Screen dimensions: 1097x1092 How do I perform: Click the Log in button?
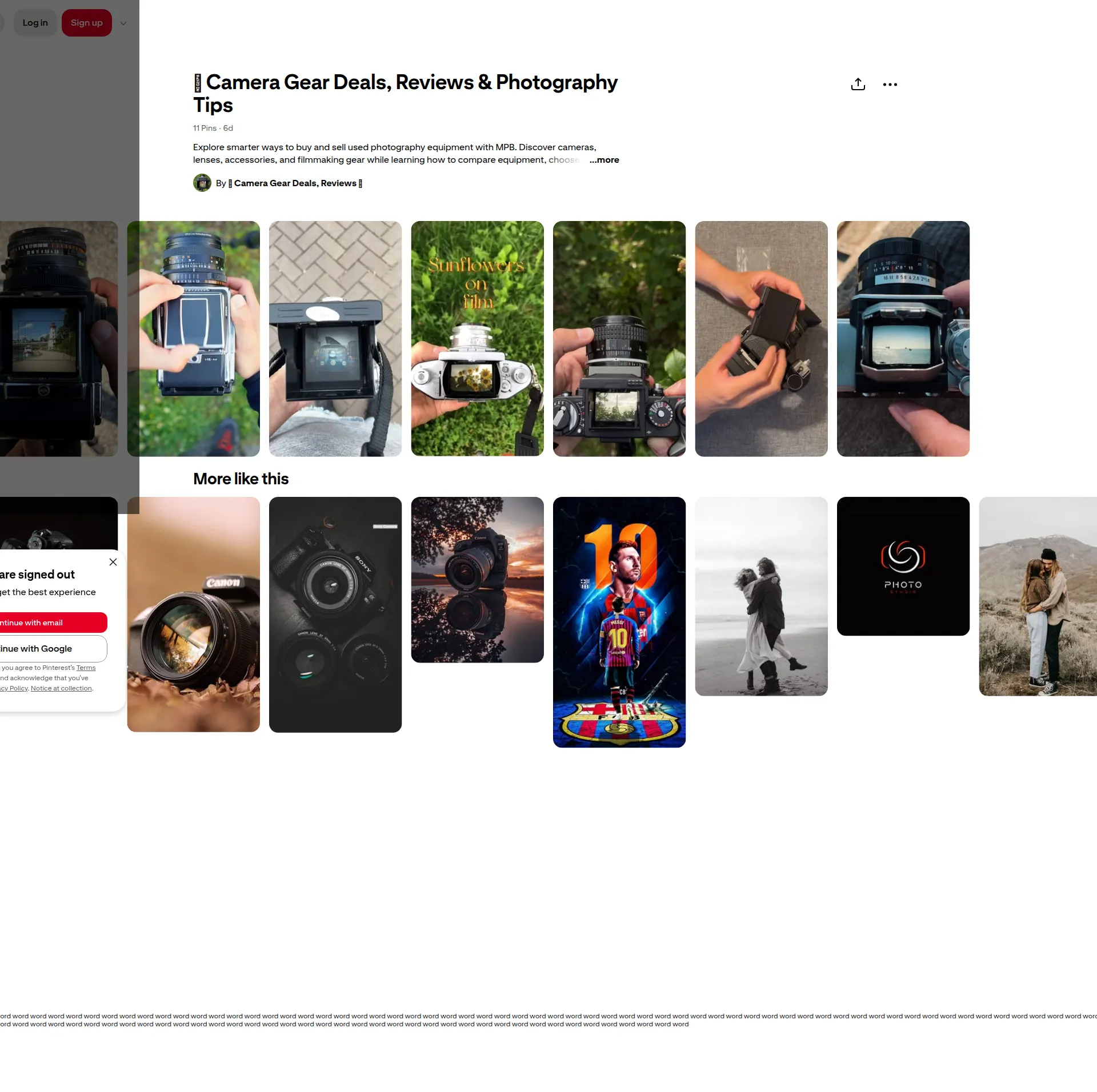click(35, 23)
